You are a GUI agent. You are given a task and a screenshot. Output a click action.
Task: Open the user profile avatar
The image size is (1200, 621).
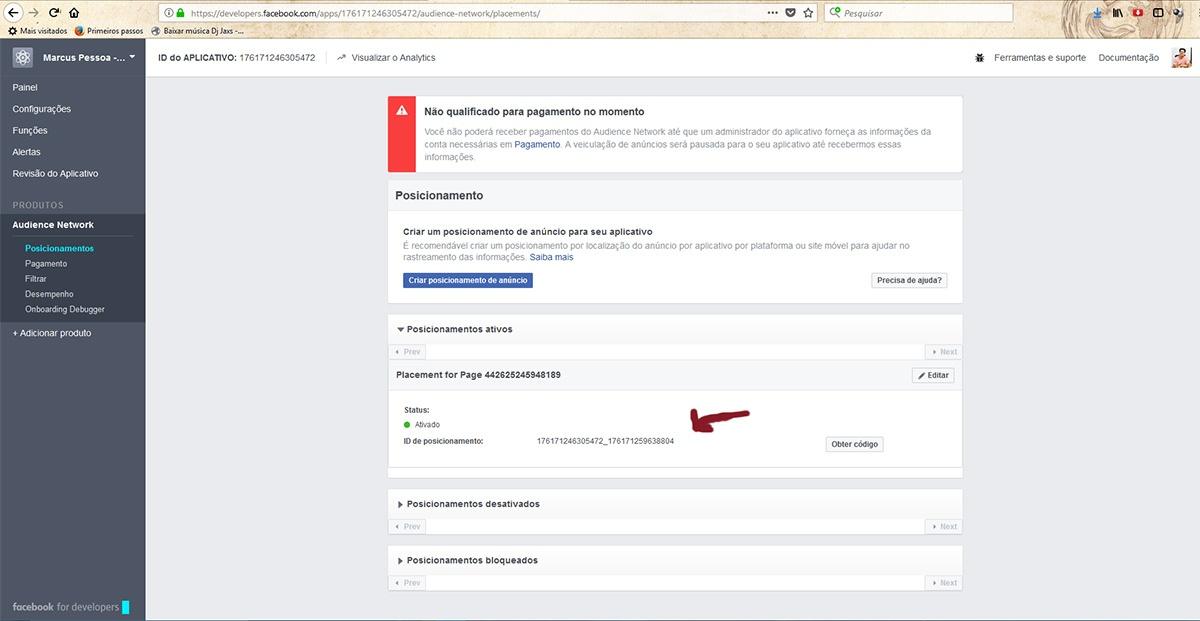1181,57
